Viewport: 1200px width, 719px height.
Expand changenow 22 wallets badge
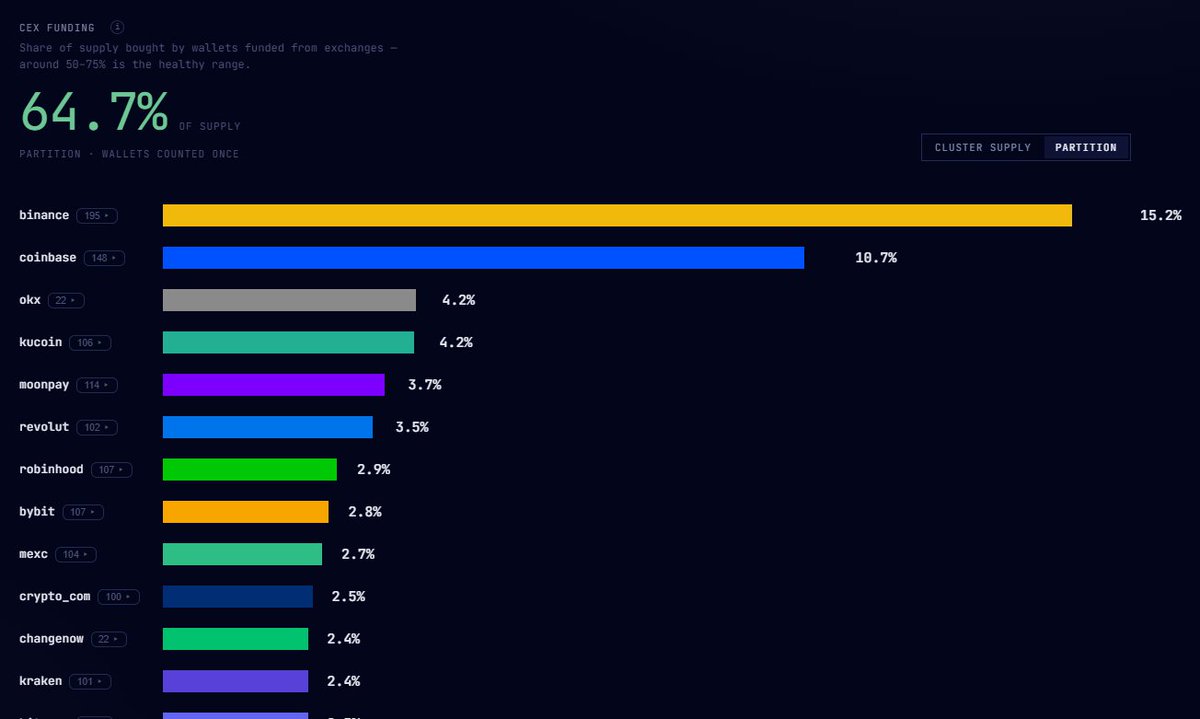(108, 639)
